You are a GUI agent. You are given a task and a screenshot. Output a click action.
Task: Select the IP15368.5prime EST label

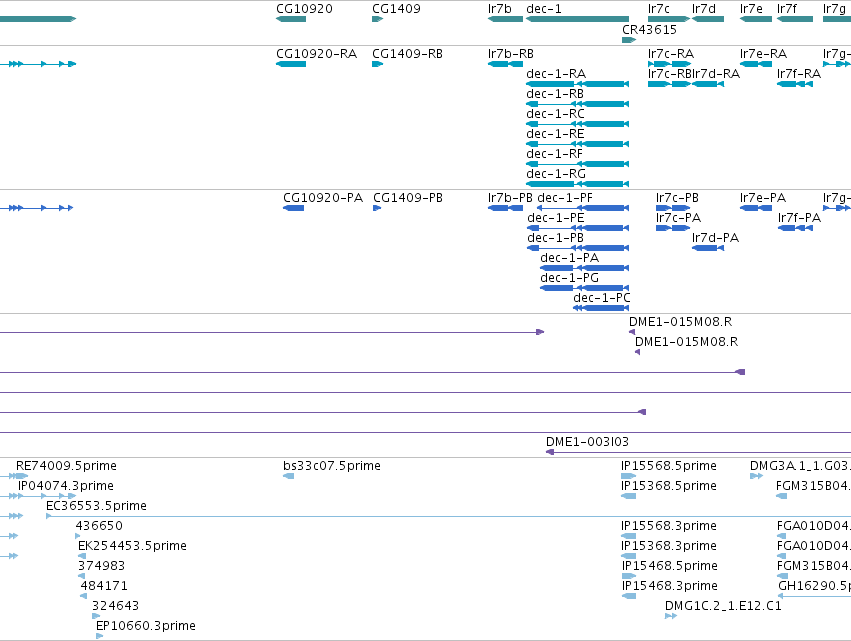[x=669, y=486]
